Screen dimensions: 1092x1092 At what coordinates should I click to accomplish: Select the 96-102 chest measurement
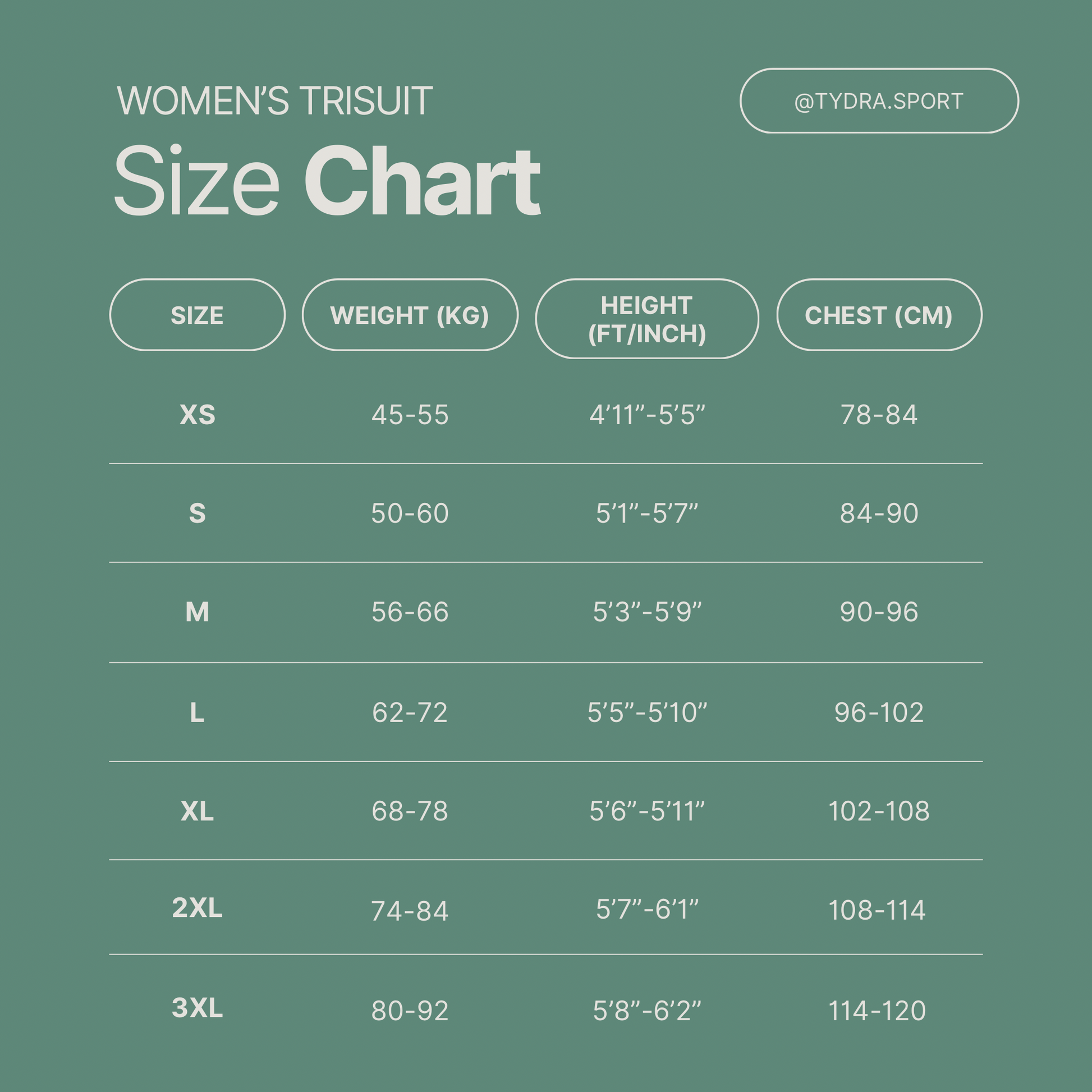[x=879, y=712]
